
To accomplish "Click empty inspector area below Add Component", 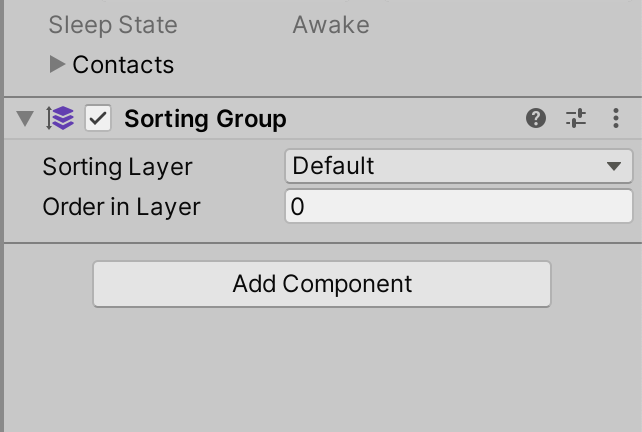I will tap(322, 369).
